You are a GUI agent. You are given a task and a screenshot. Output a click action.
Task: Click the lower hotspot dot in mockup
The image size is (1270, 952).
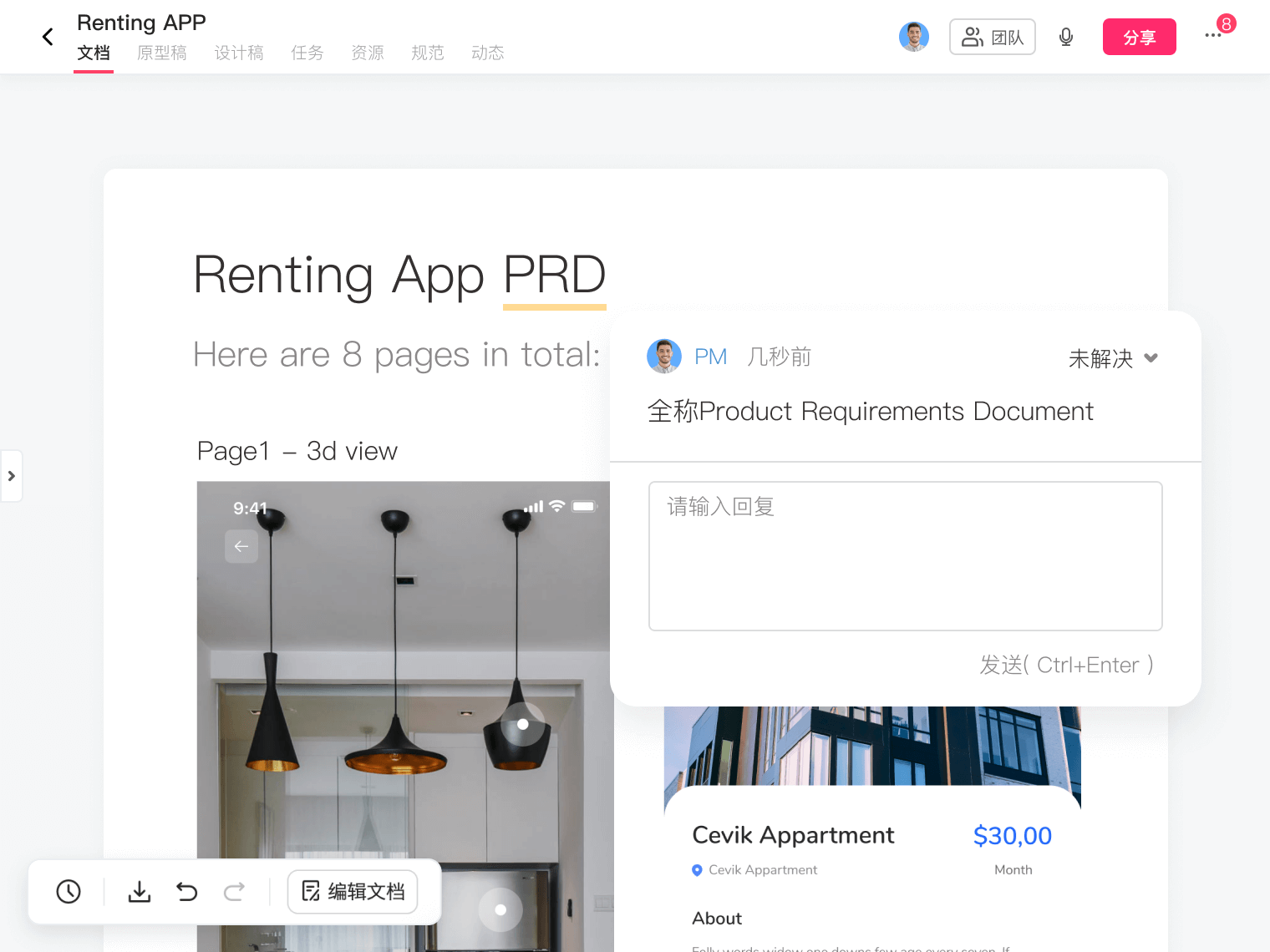[500, 909]
